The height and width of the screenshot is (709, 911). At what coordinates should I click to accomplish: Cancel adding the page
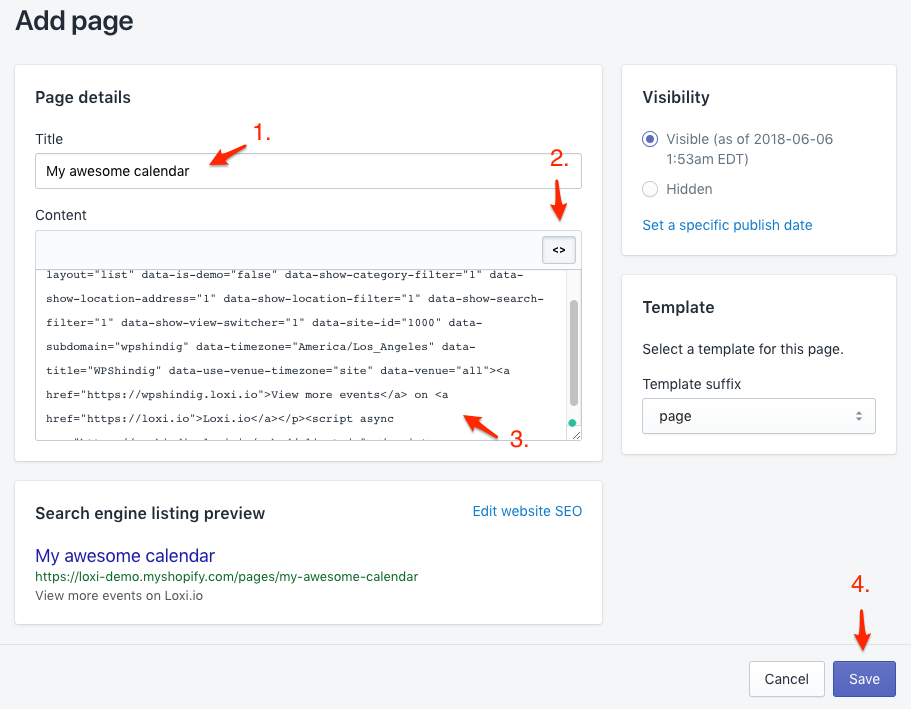(786, 679)
